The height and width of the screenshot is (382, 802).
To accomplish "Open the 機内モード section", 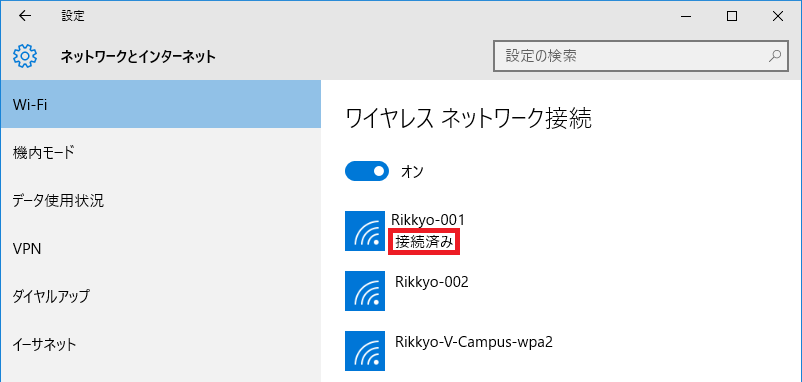I will tap(161, 152).
